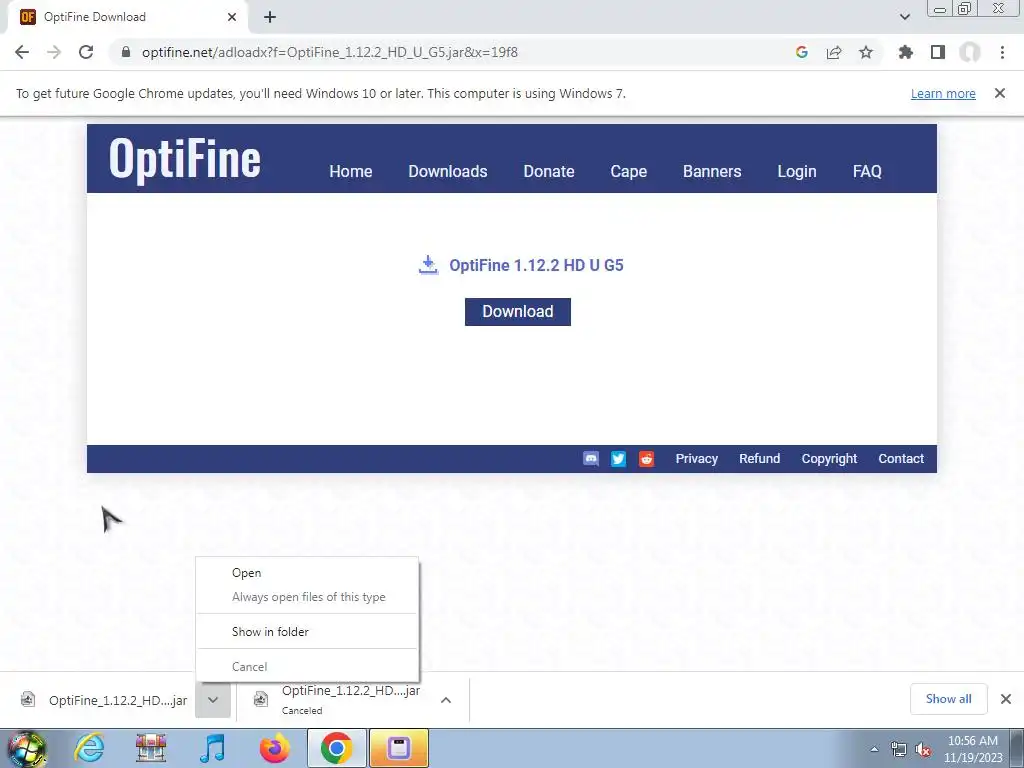The height and width of the screenshot is (768, 1024).
Task: Dismiss the Chrome update notification bar
Action: pyautogui.click(x=1000, y=93)
